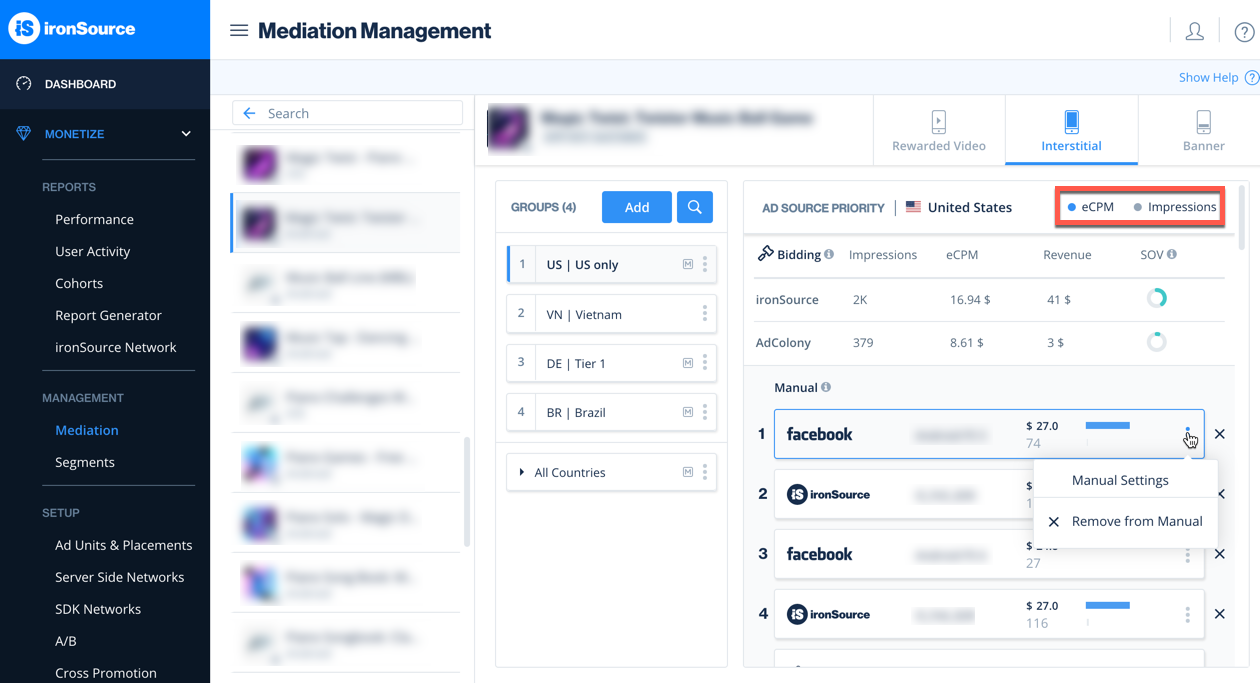Open three-dot menu on fourth ironSource row
Viewport: 1260px width, 683px height.
coord(1187,615)
